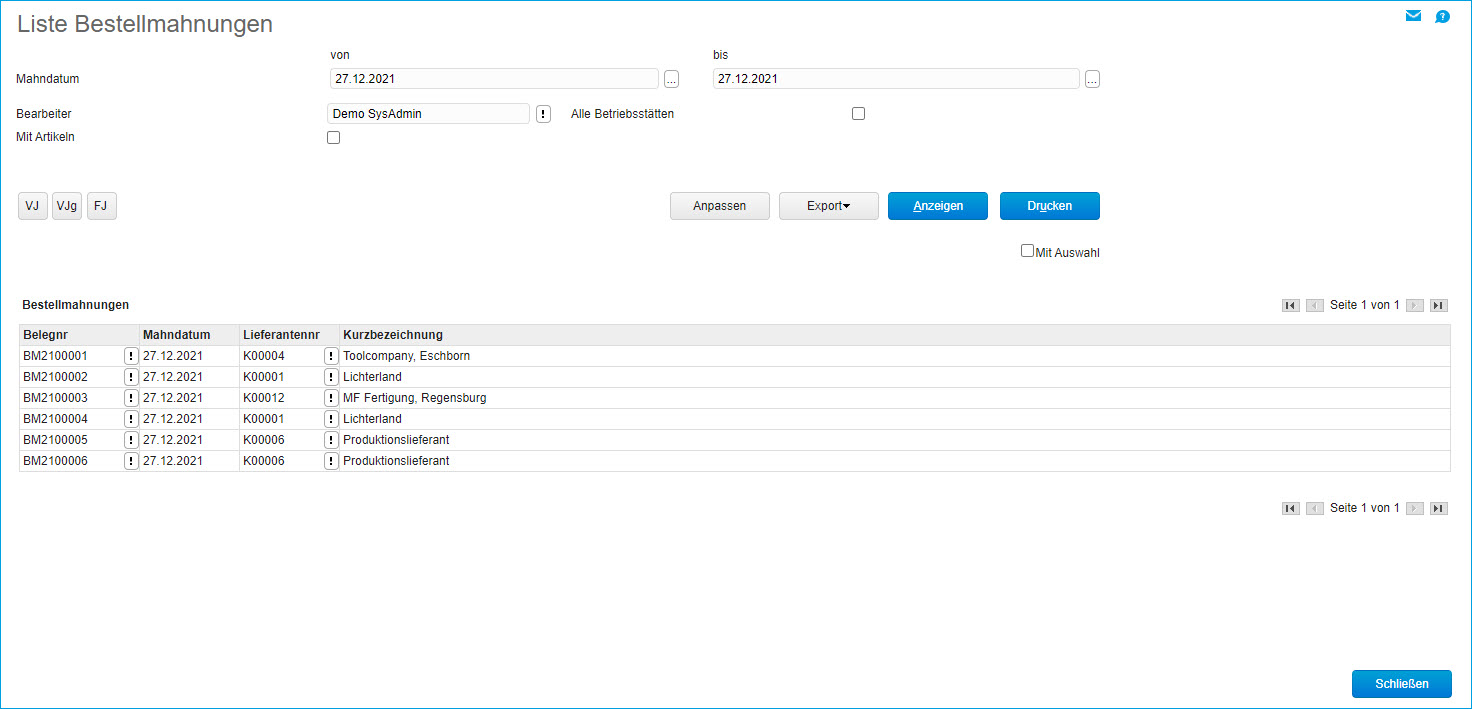The height and width of the screenshot is (709, 1472).
Task: Sort by Mahndatum column header
Action: tap(177, 335)
